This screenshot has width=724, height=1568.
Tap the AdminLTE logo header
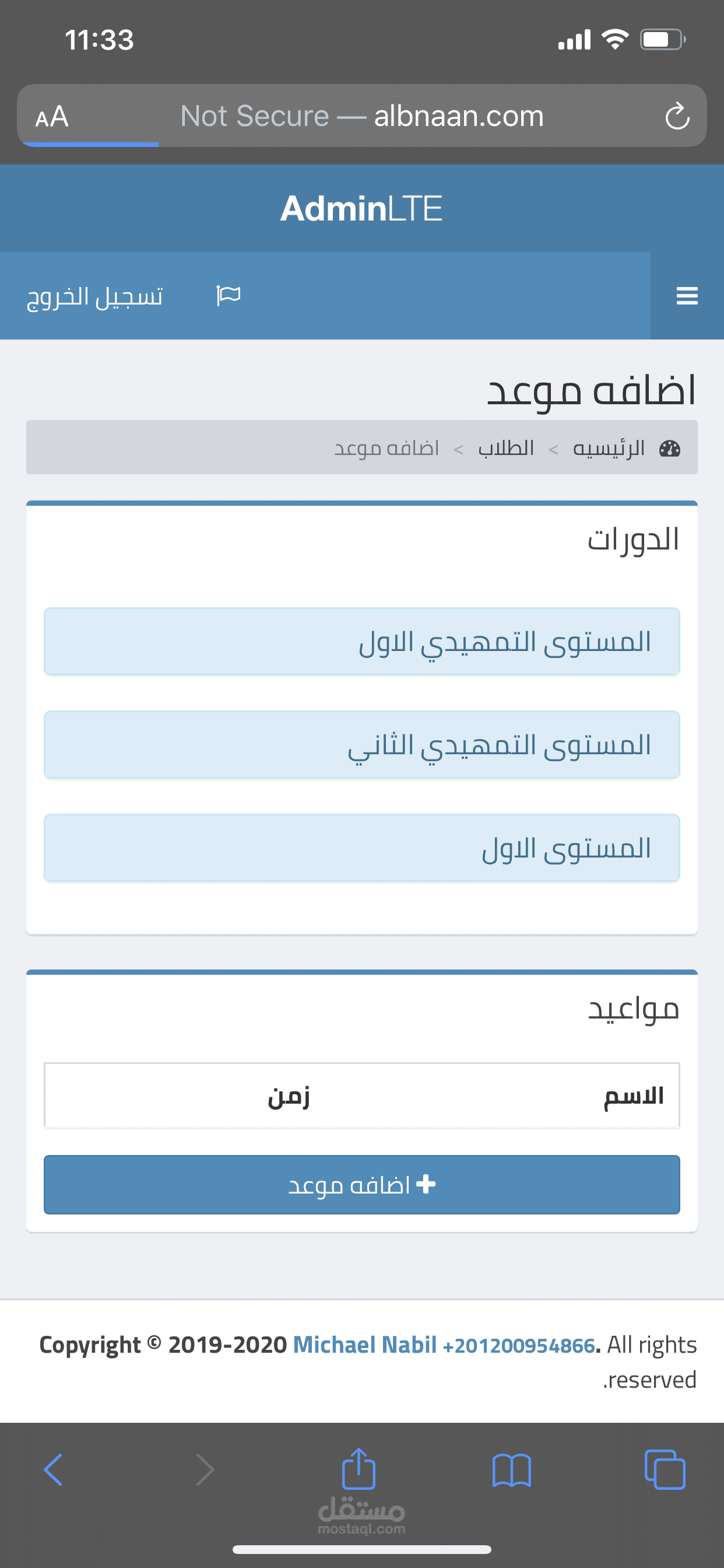[361, 208]
